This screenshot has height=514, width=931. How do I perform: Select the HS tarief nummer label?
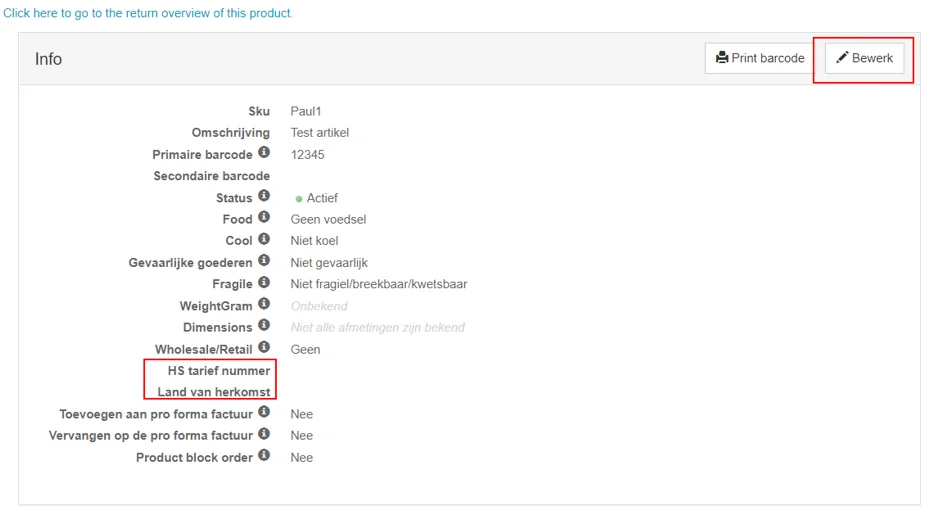(218, 371)
